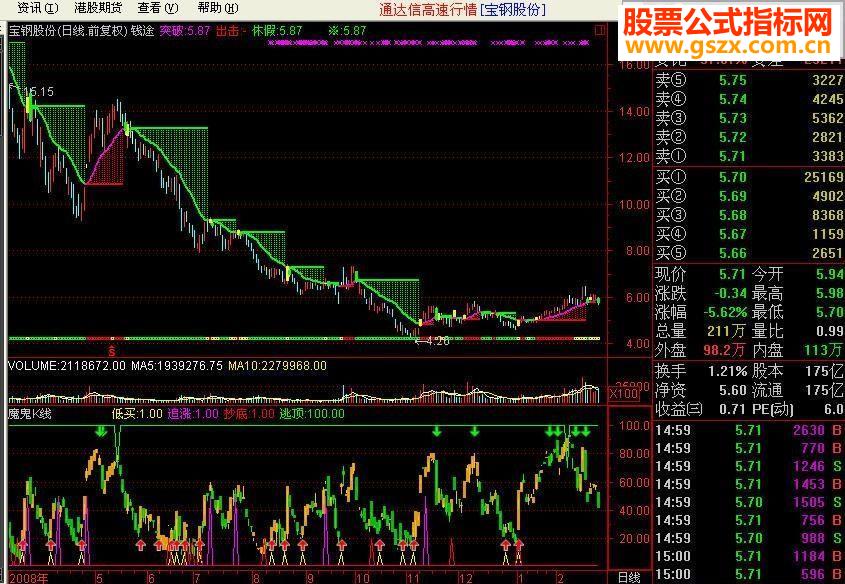
Task: Click the 总量 211万 value
Action: tap(725, 331)
